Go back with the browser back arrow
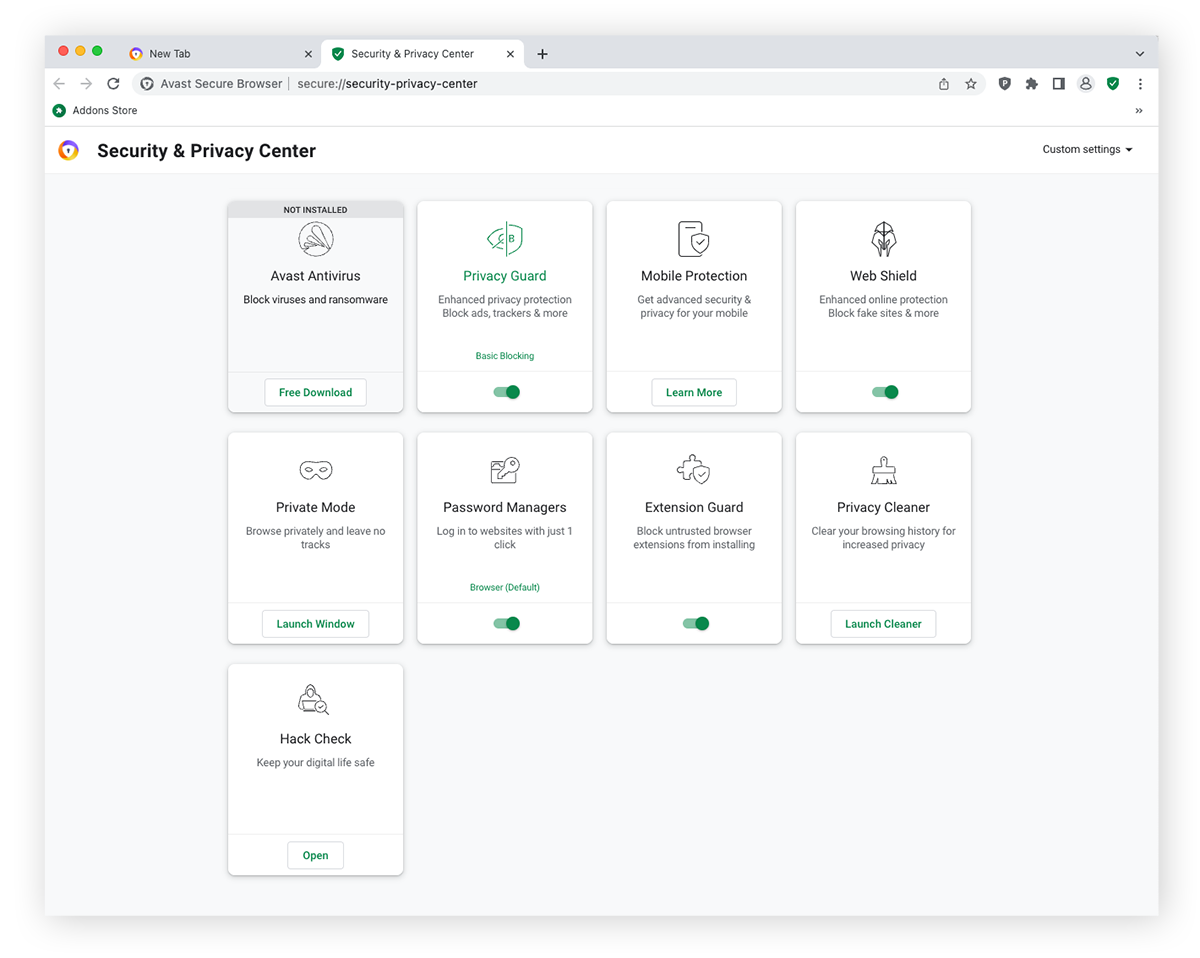This screenshot has height=958, width=1200. [x=59, y=84]
